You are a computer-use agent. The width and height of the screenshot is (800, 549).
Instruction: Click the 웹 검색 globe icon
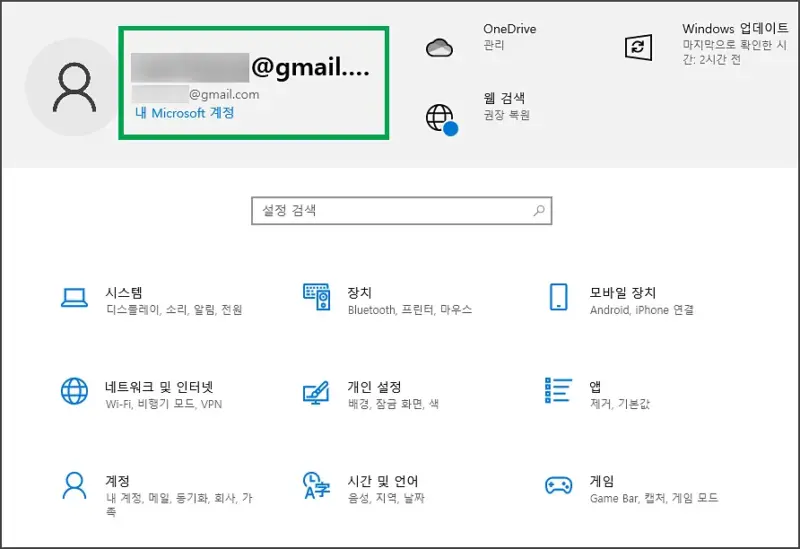click(x=441, y=119)
